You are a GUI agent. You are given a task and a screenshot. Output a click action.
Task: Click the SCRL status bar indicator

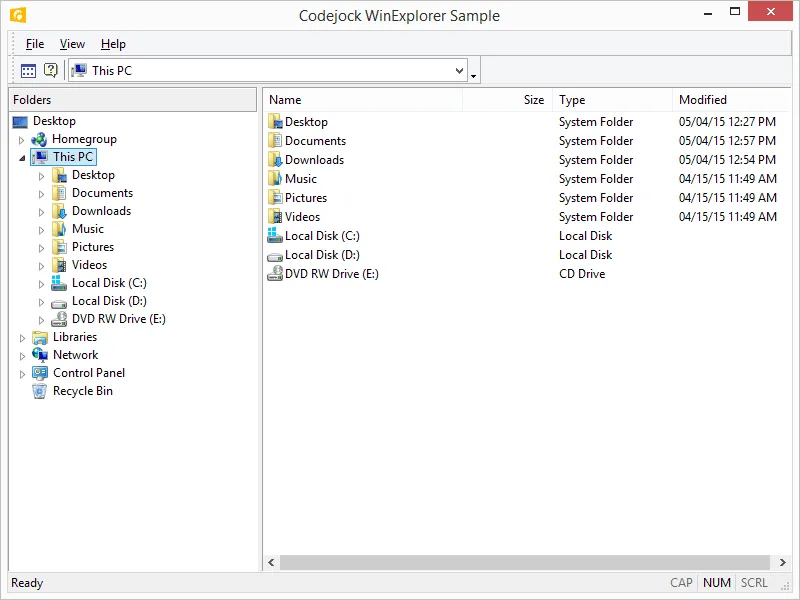[x=754, y=583]
